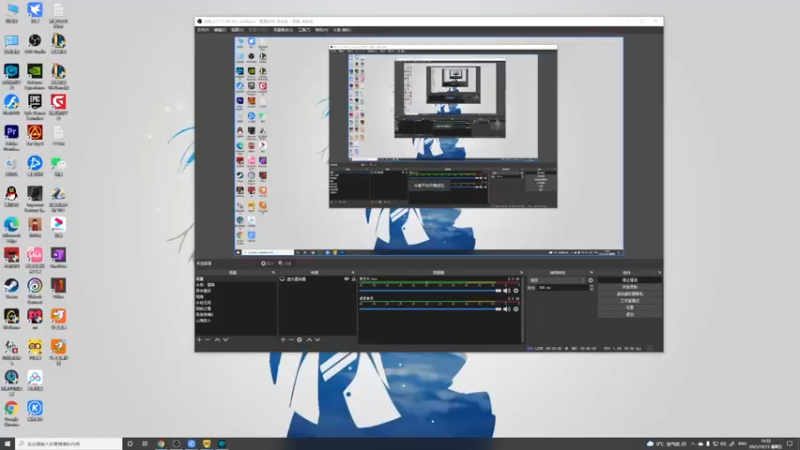Viewport: 800px width, 450px height.
Task: Open Flash blue f desktop icon
Action: 11,102
